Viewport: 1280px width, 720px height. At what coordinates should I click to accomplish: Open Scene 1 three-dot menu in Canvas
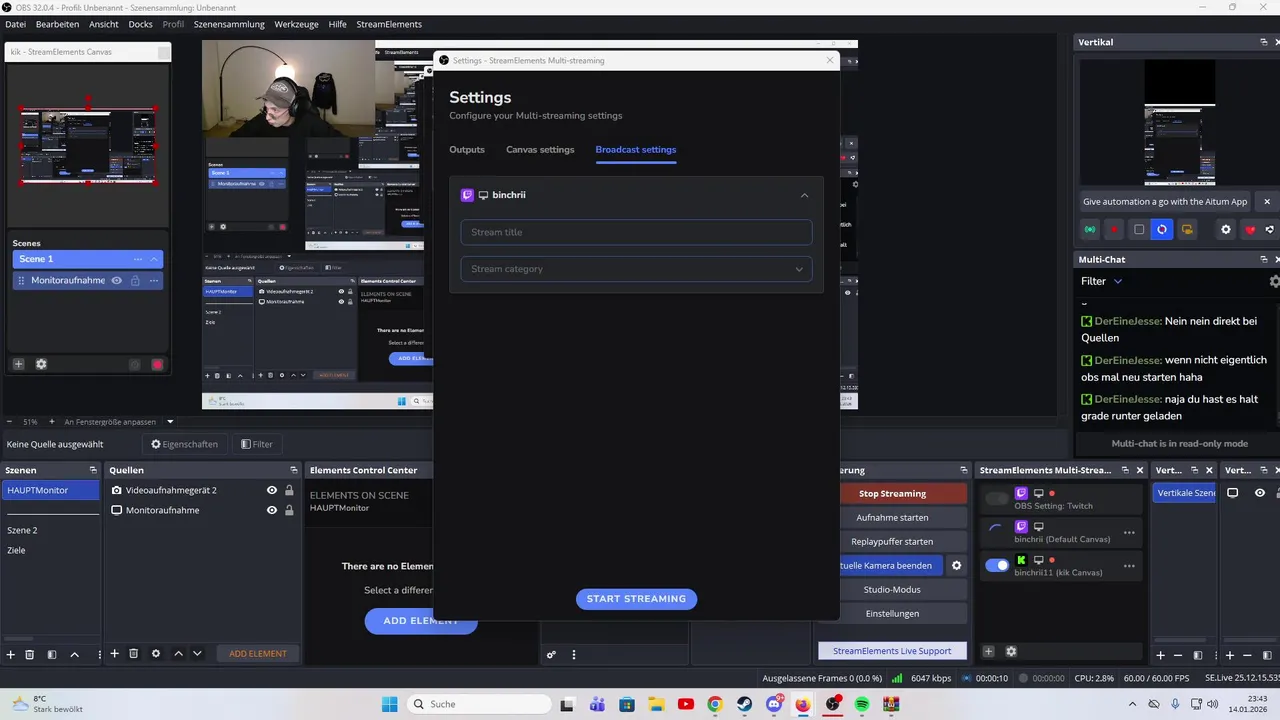[x=138, y=259]
